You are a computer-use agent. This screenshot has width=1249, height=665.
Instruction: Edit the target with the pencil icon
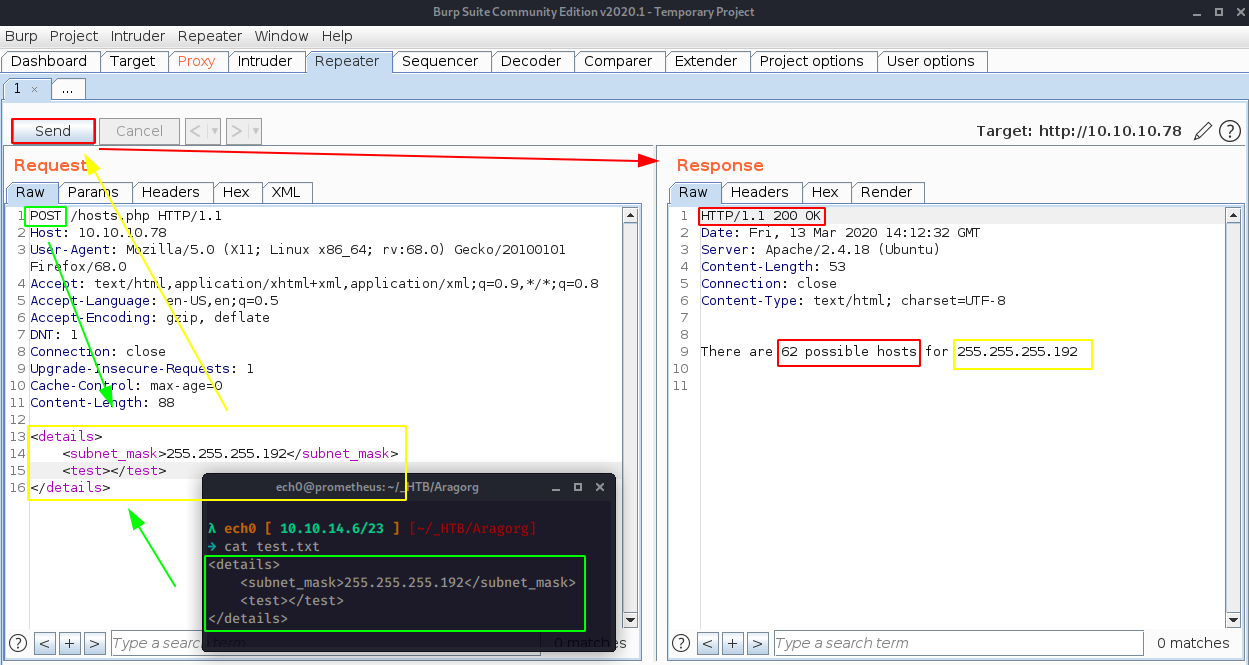point(1203,131)
